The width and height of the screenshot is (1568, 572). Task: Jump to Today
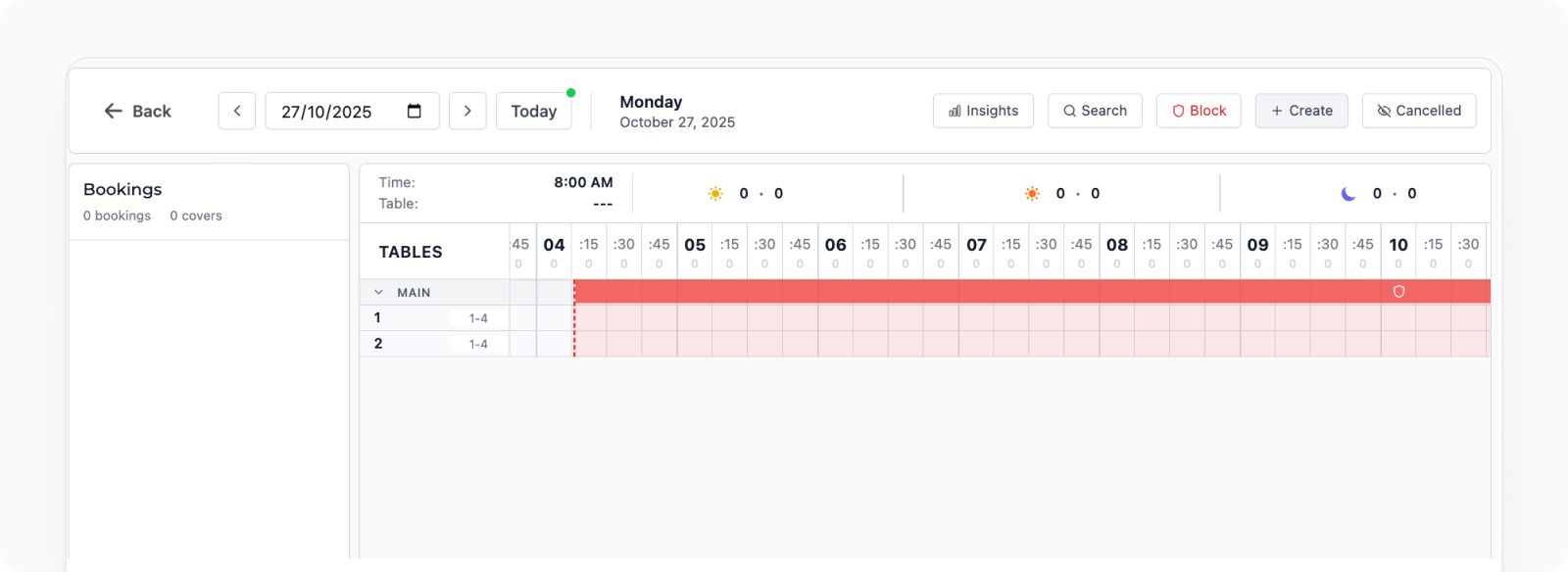[533, 111]
